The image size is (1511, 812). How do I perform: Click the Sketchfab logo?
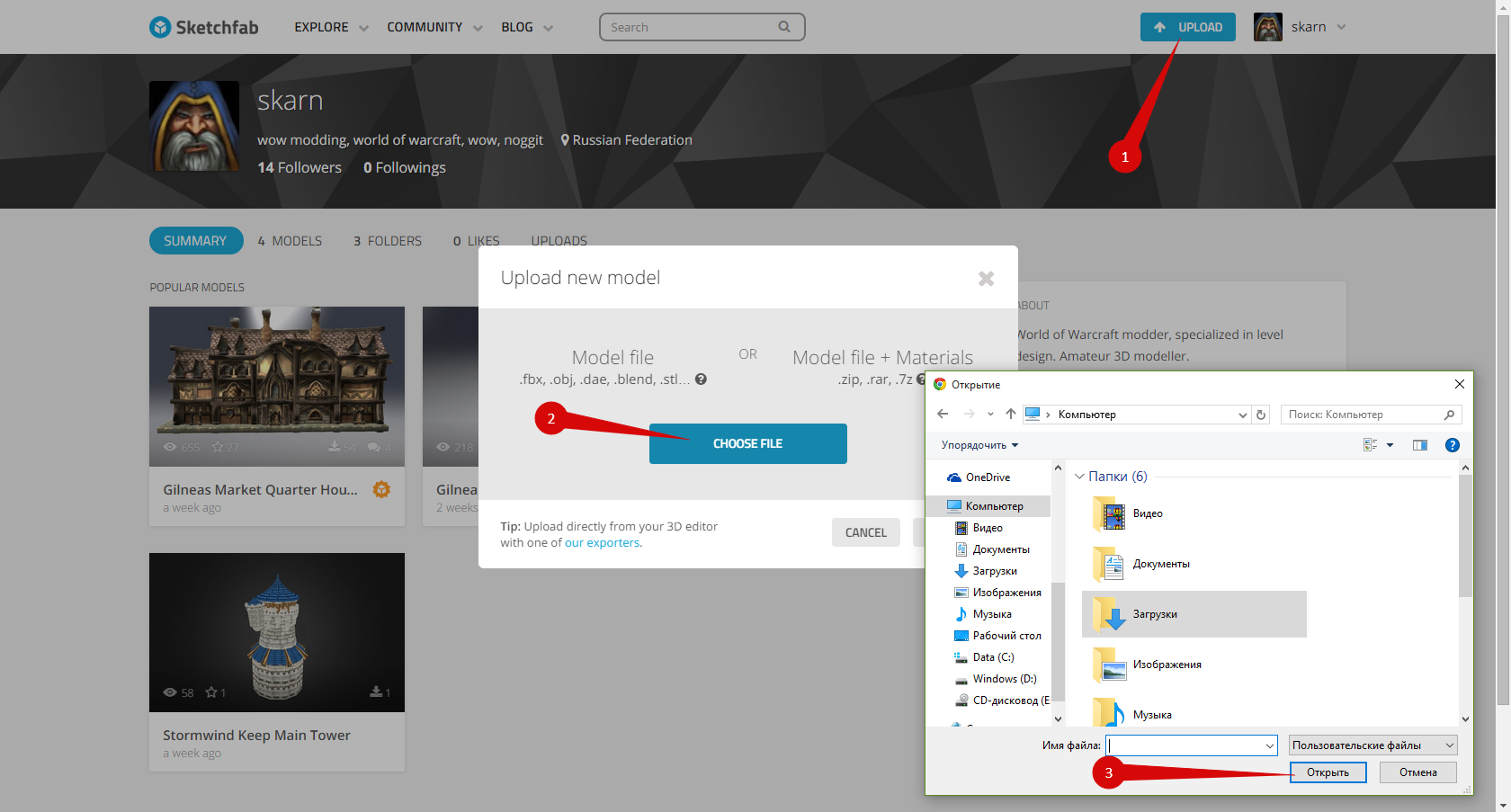pos(203,27)
